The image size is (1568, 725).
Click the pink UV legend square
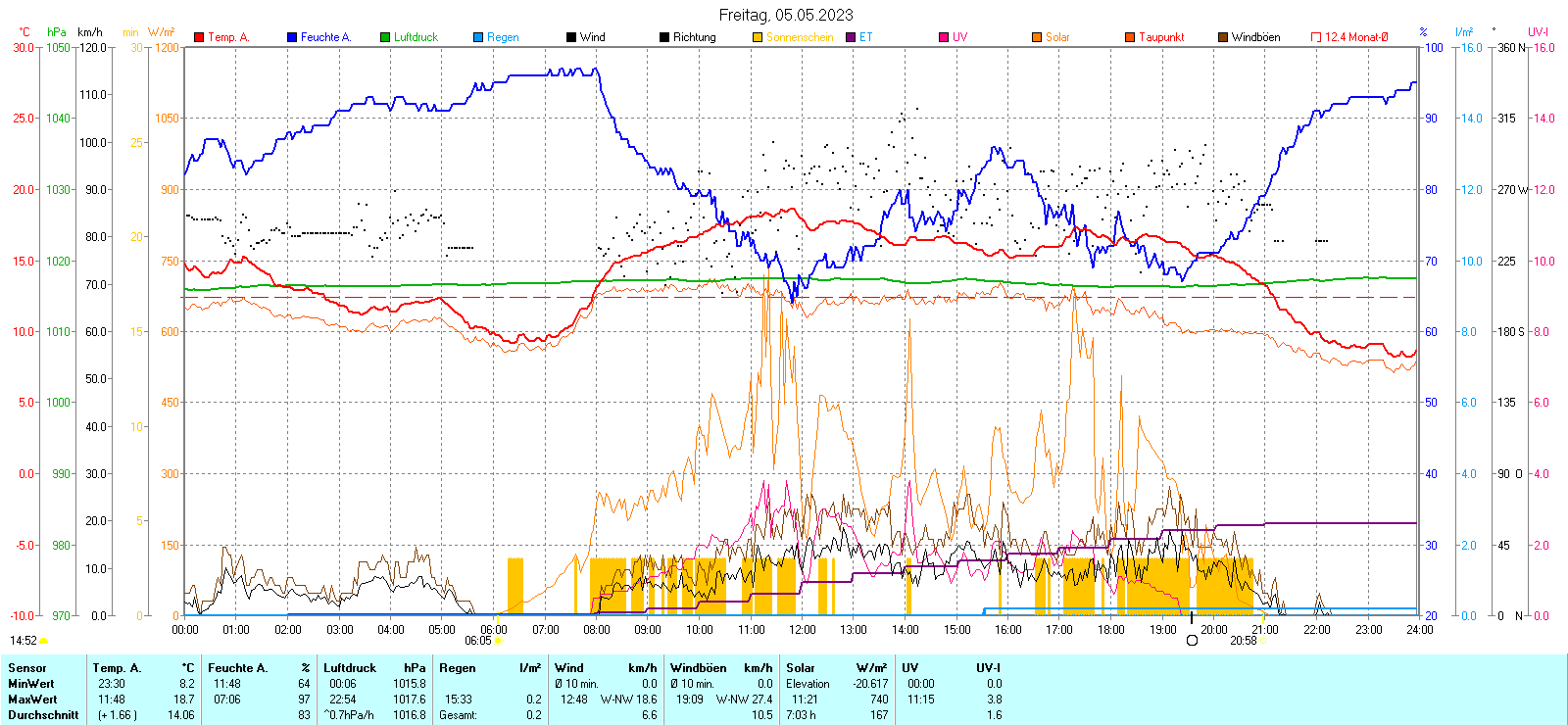pyautogui.click(x=944, y=37)
